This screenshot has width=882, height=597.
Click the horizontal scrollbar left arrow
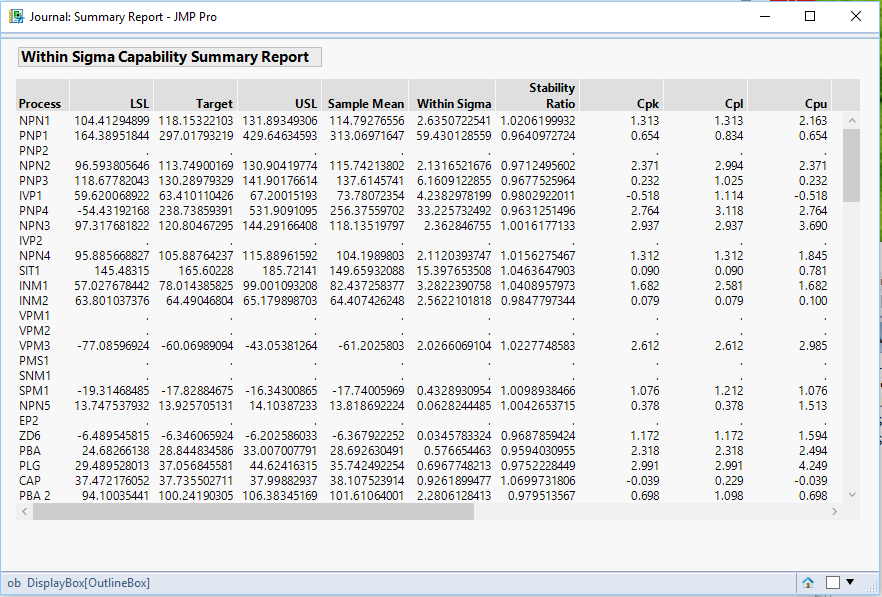pos(24,511)
